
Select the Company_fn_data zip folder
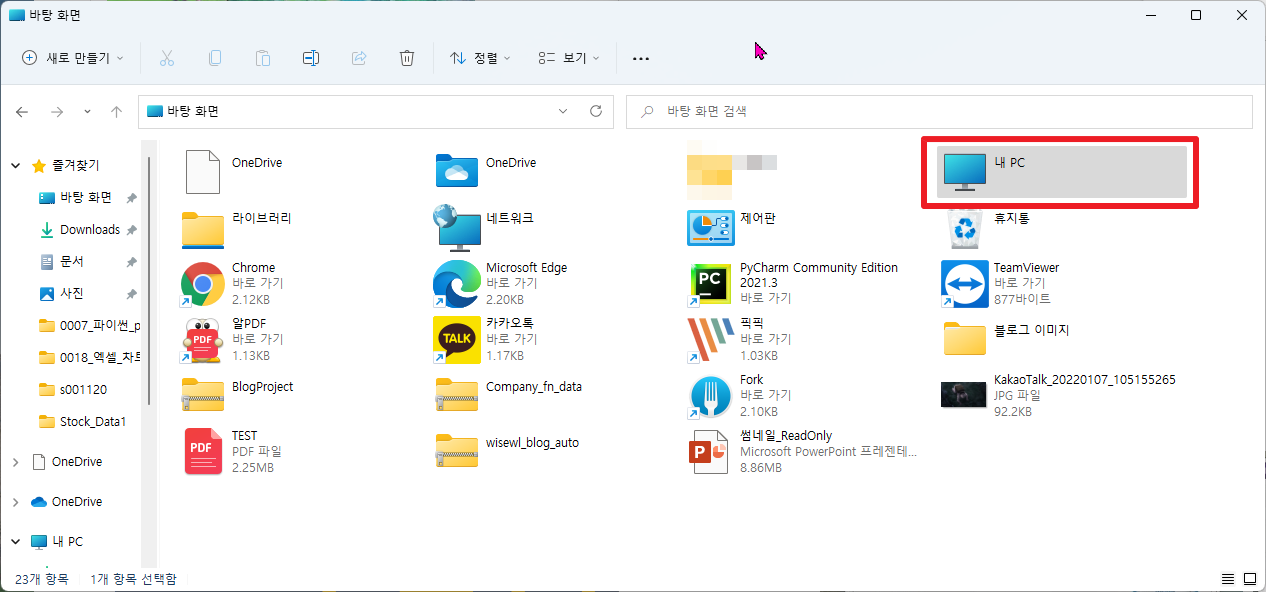click(x=457, y=396)
